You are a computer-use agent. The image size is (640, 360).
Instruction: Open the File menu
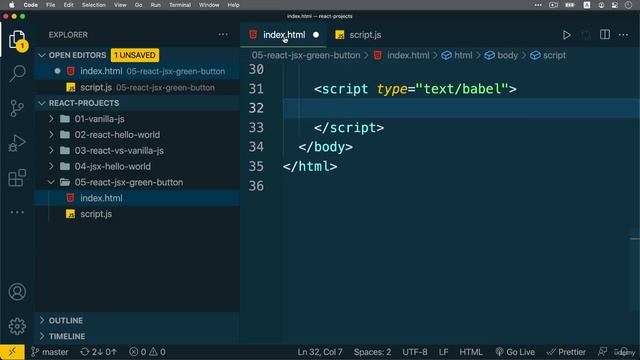[x=51, y=5]
